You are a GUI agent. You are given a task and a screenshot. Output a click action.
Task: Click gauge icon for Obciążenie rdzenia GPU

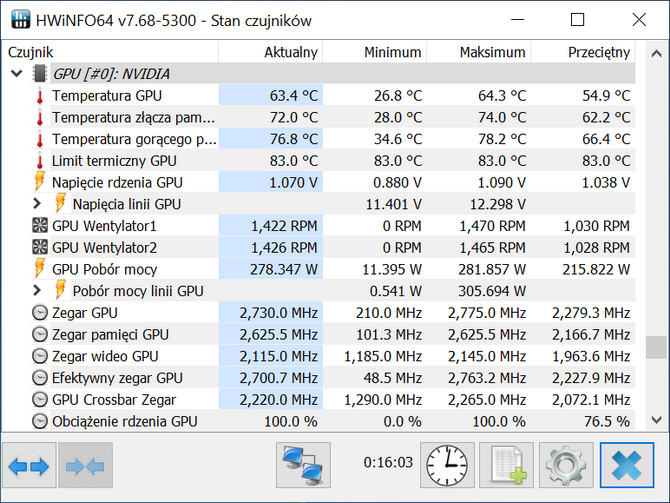tap(40, 421)
